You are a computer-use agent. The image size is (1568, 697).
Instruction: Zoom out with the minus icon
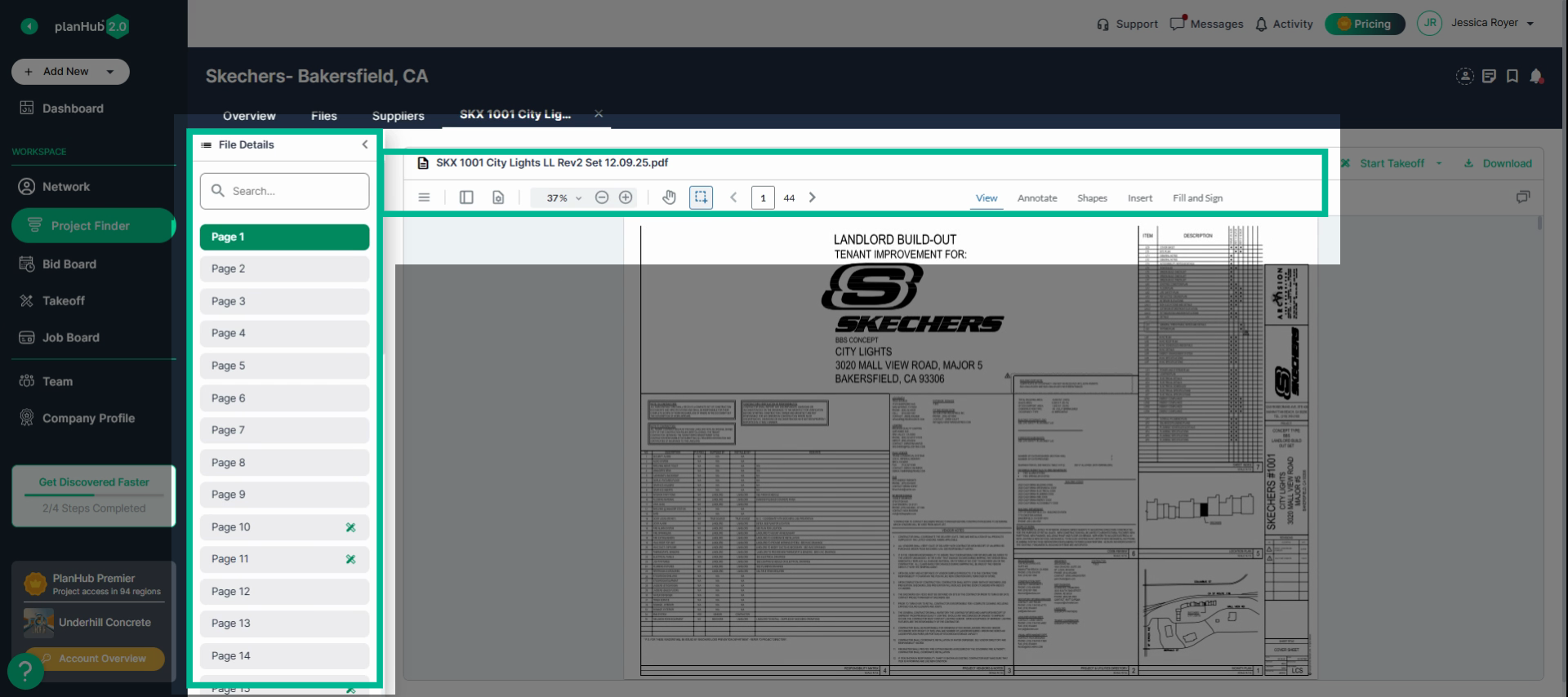click(x=602, y=198)
